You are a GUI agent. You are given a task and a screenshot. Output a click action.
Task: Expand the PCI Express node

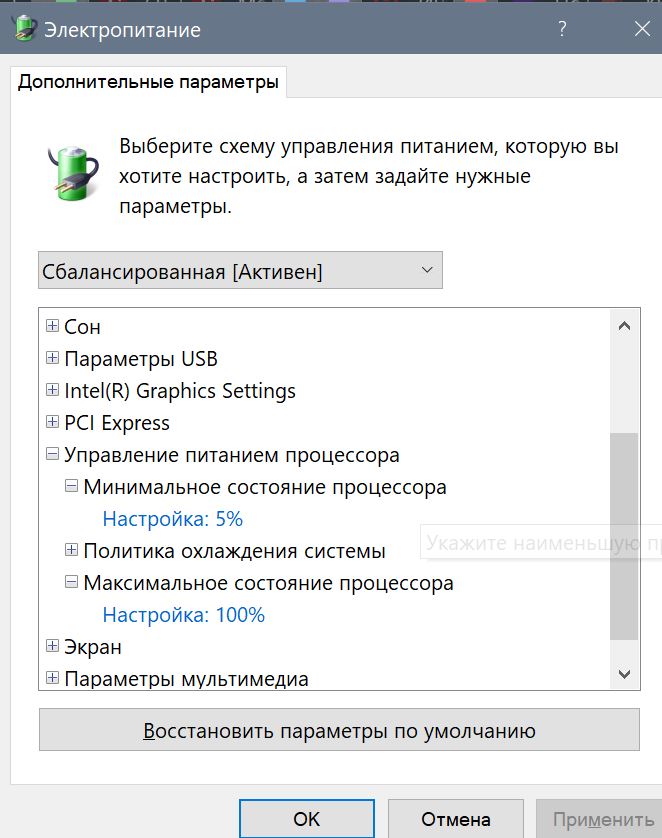(x=52, y=423)
